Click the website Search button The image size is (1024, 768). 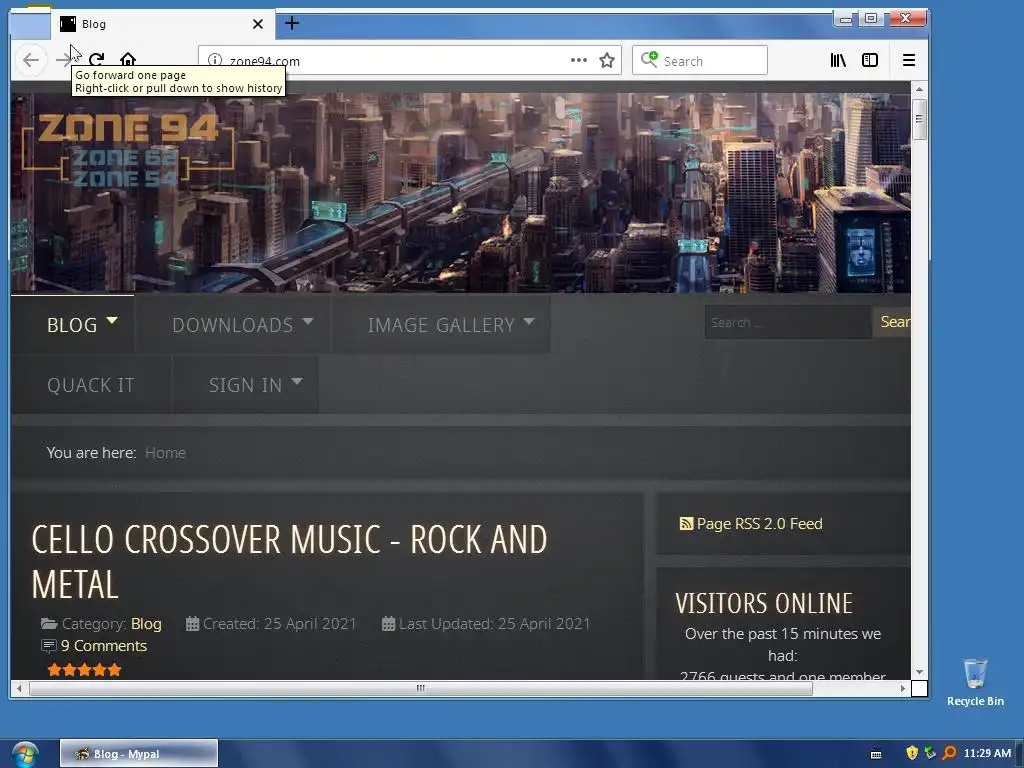(891, 322)
